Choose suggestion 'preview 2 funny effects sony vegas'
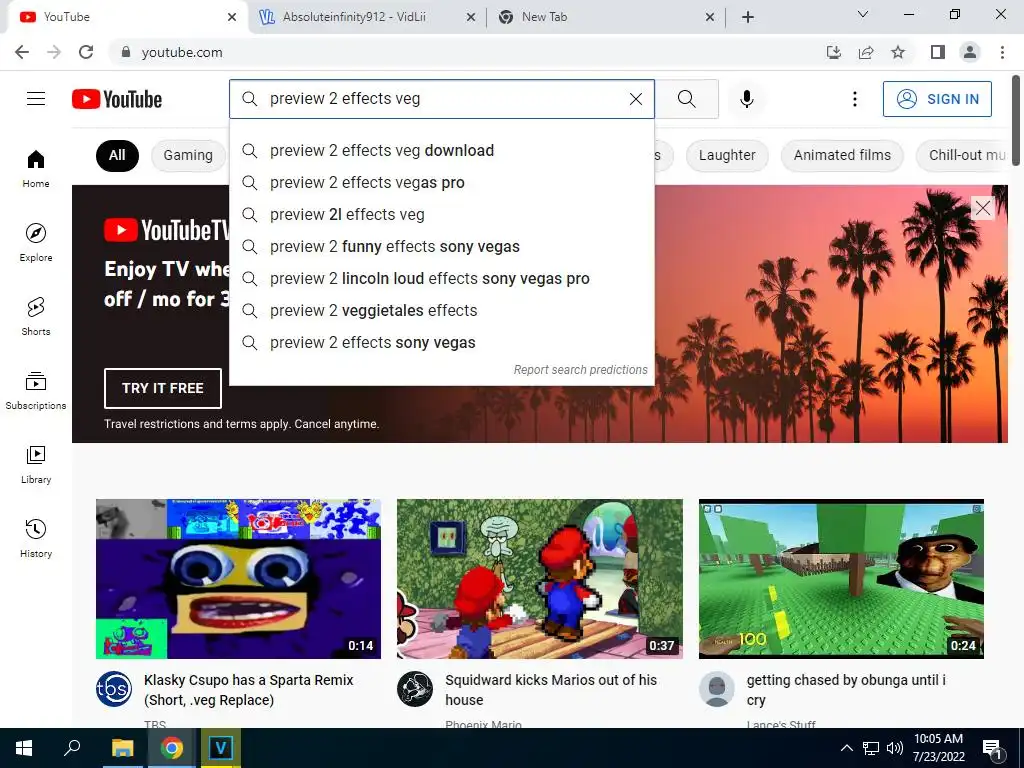 [441, 246]
